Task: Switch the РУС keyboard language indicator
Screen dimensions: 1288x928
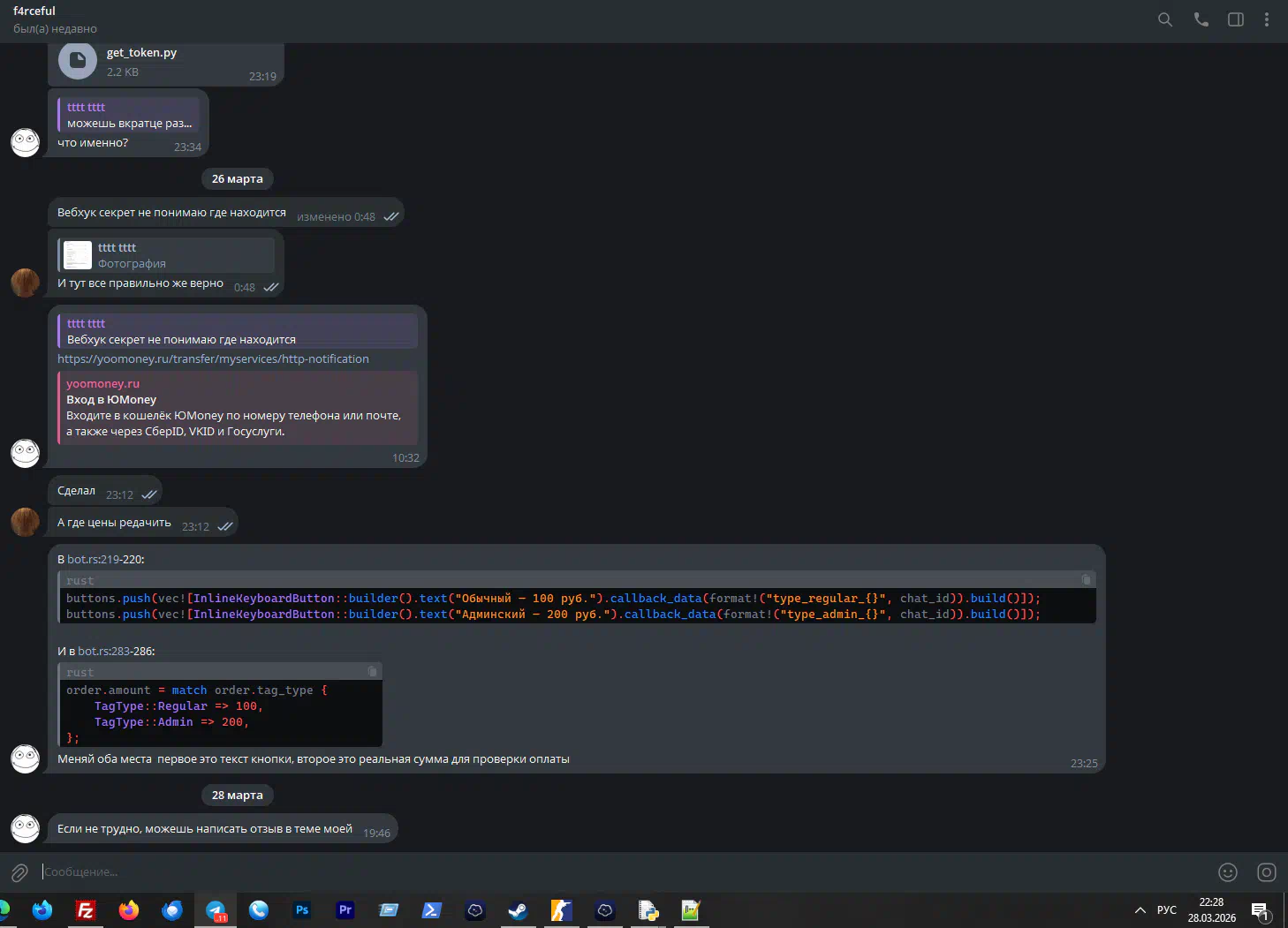Action: coord(1166,910)
